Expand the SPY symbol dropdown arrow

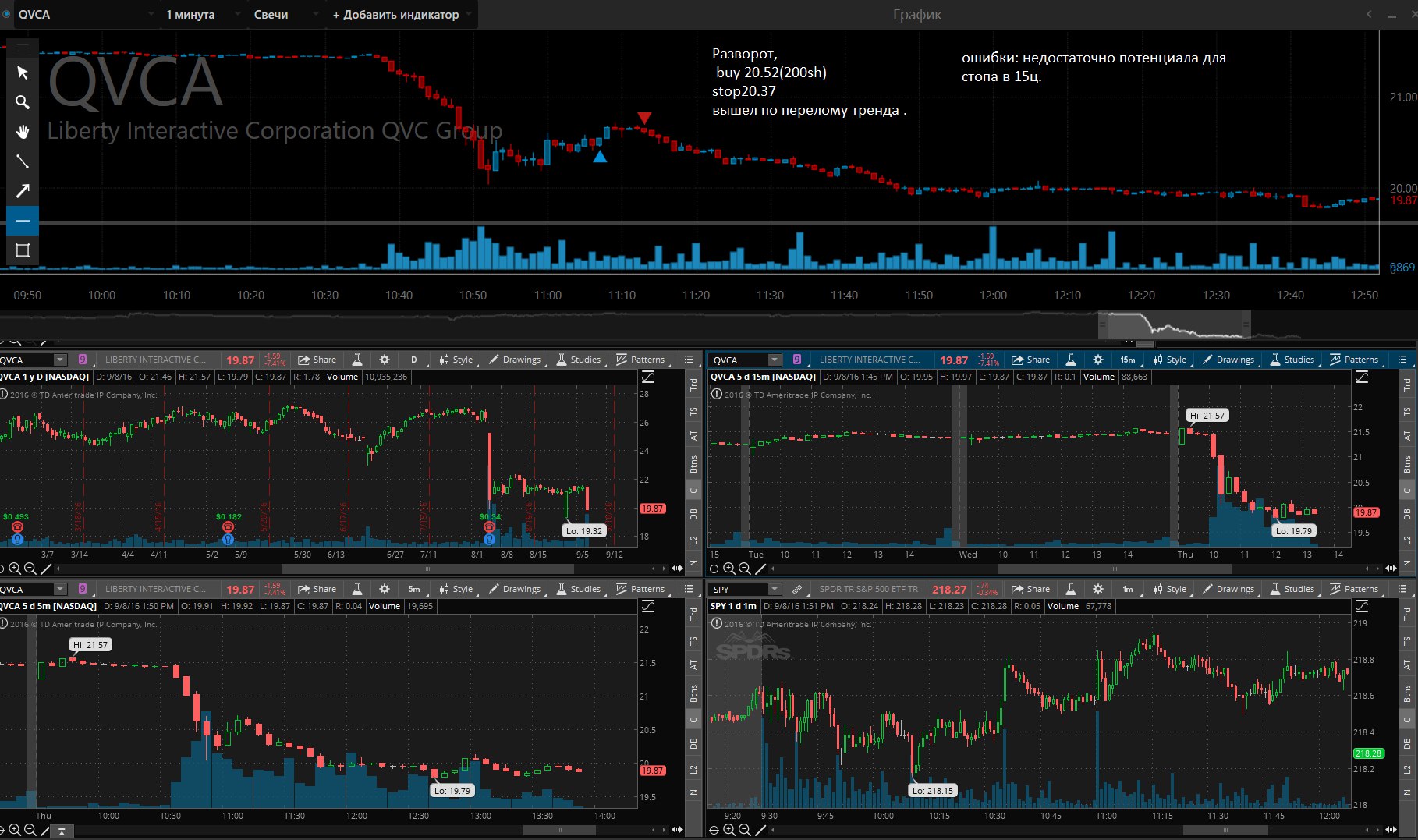tap(775, 589)
